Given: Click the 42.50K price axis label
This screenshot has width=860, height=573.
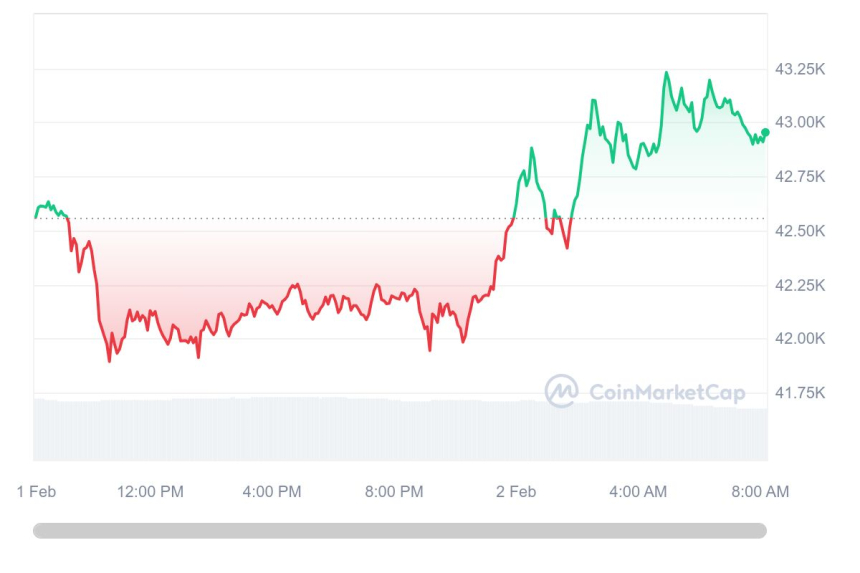Looking at the screenshot, I should (800, 231).
